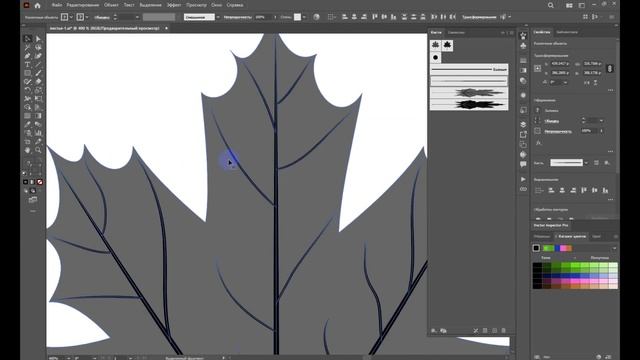Screen dimensions: 640x360
Task: Select the Rectangle tool
Action: pyautogui.click(x=27, y=73)
